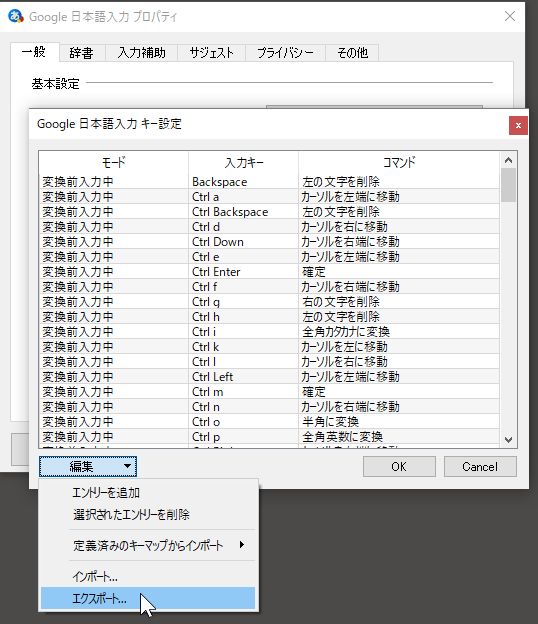Select the Ctrl e key cell
Viewport: 538px width, 624px height.
244,257
